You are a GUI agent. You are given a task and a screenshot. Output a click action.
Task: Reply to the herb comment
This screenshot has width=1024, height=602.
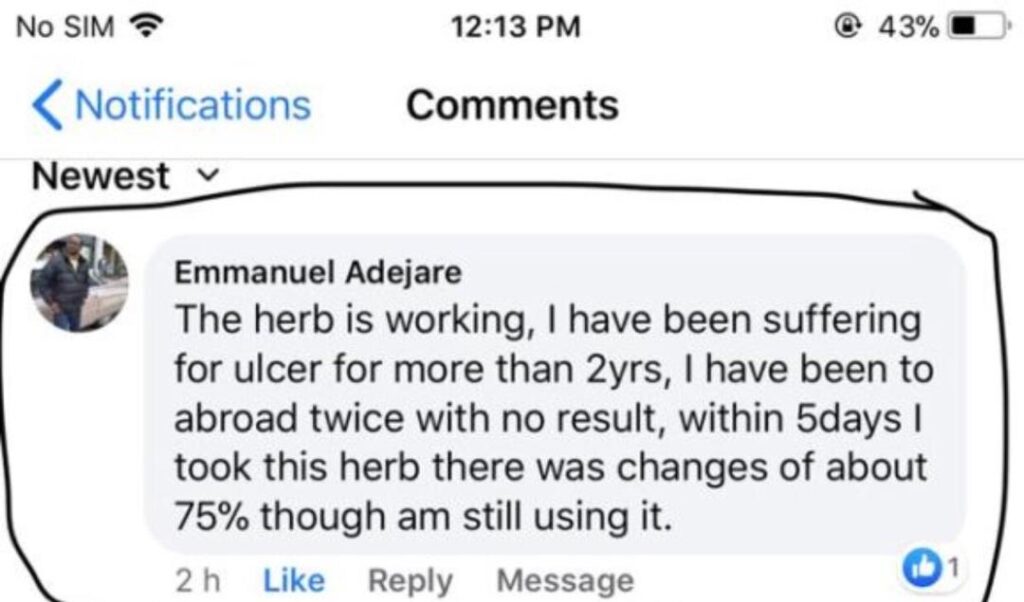pyautogui.click(x=410, y=580)
